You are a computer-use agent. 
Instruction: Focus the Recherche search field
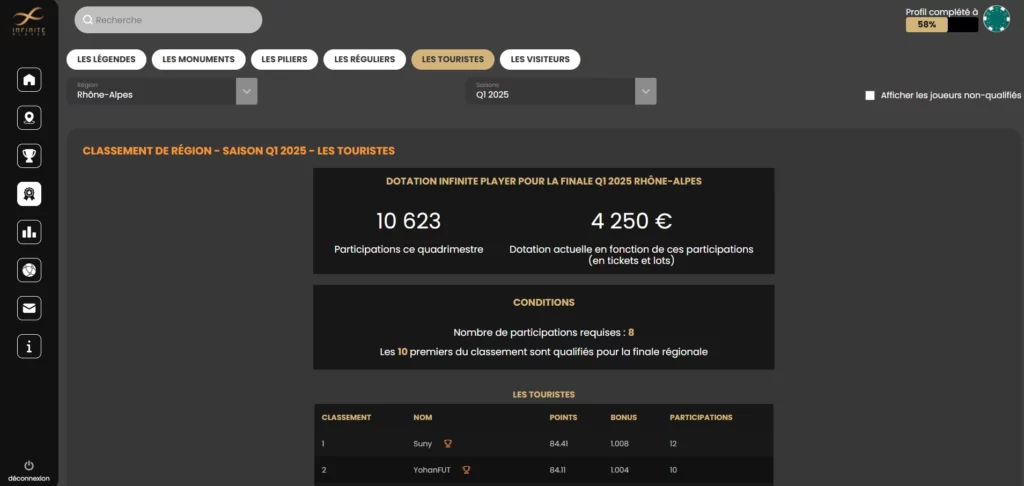click(x=168, y=20)
